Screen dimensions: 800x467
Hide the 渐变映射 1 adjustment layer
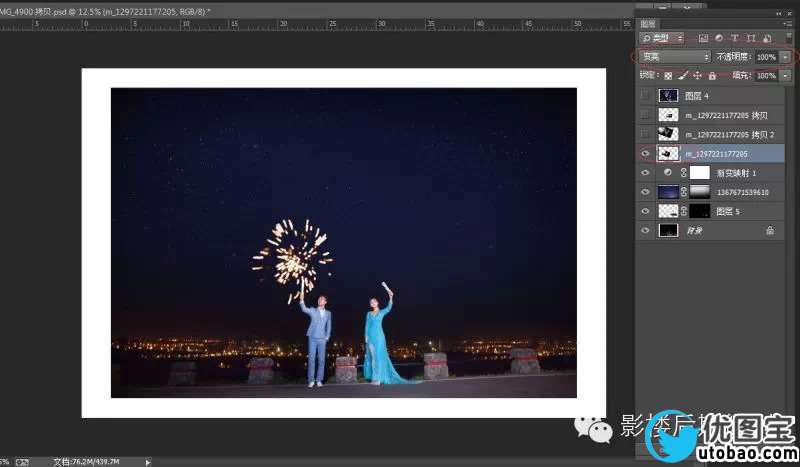coord(645,173)
